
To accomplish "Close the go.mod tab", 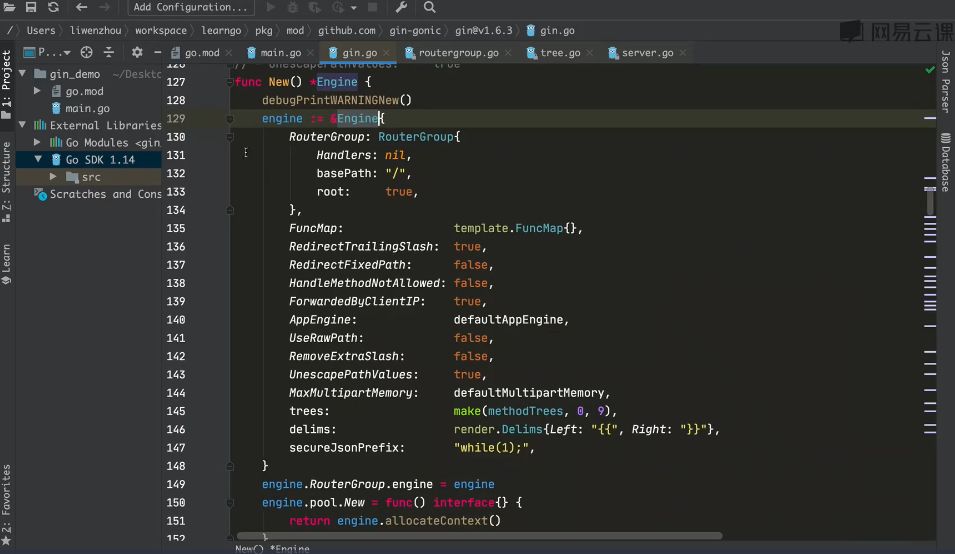I will point(229,53).
